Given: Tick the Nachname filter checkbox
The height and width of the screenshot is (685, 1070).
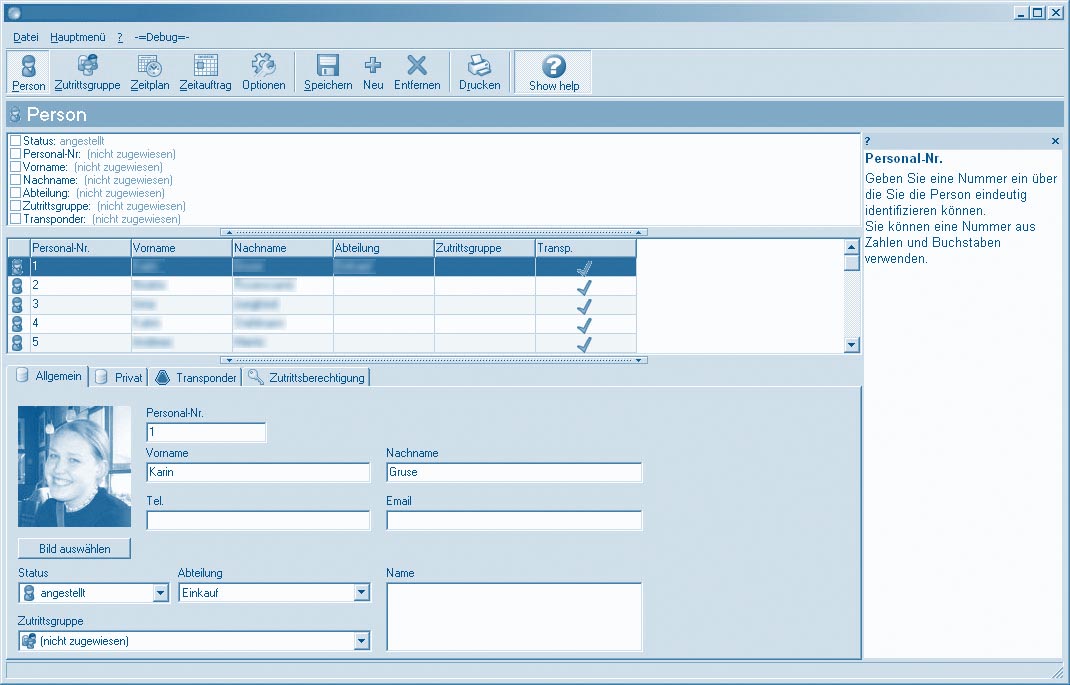Looking at the screenshot, I should pyautogui.click(x=15, y=180).
